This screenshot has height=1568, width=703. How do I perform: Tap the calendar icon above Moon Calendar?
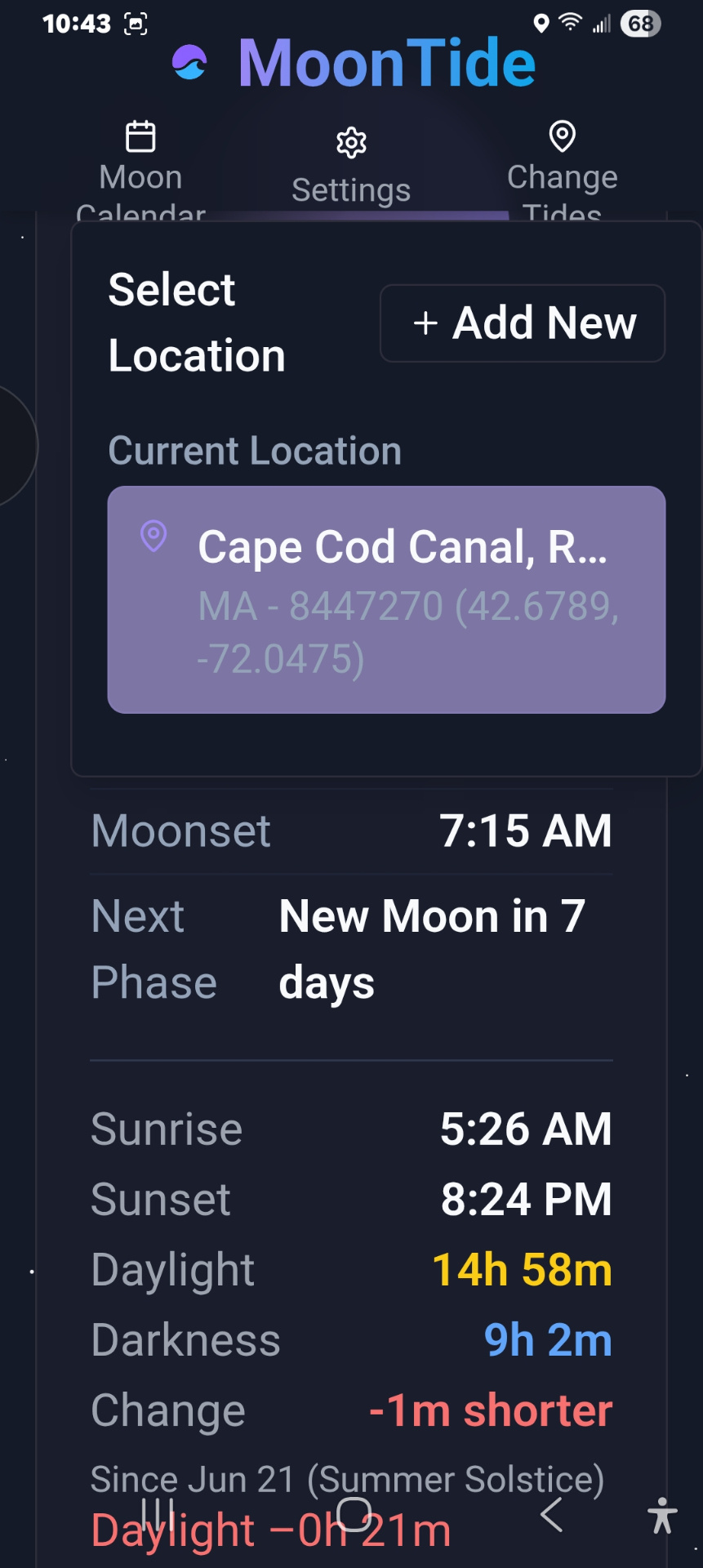coord(140,136)
